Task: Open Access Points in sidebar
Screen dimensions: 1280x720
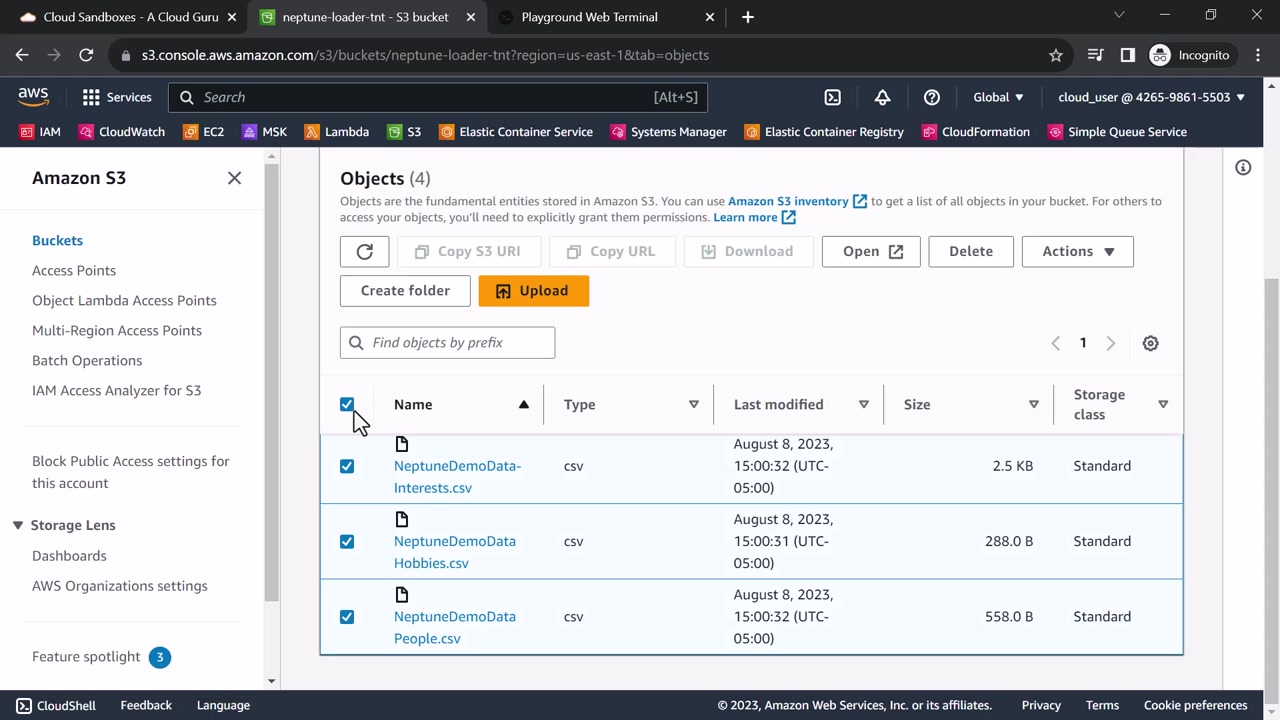Action: [x=74, y=270]
